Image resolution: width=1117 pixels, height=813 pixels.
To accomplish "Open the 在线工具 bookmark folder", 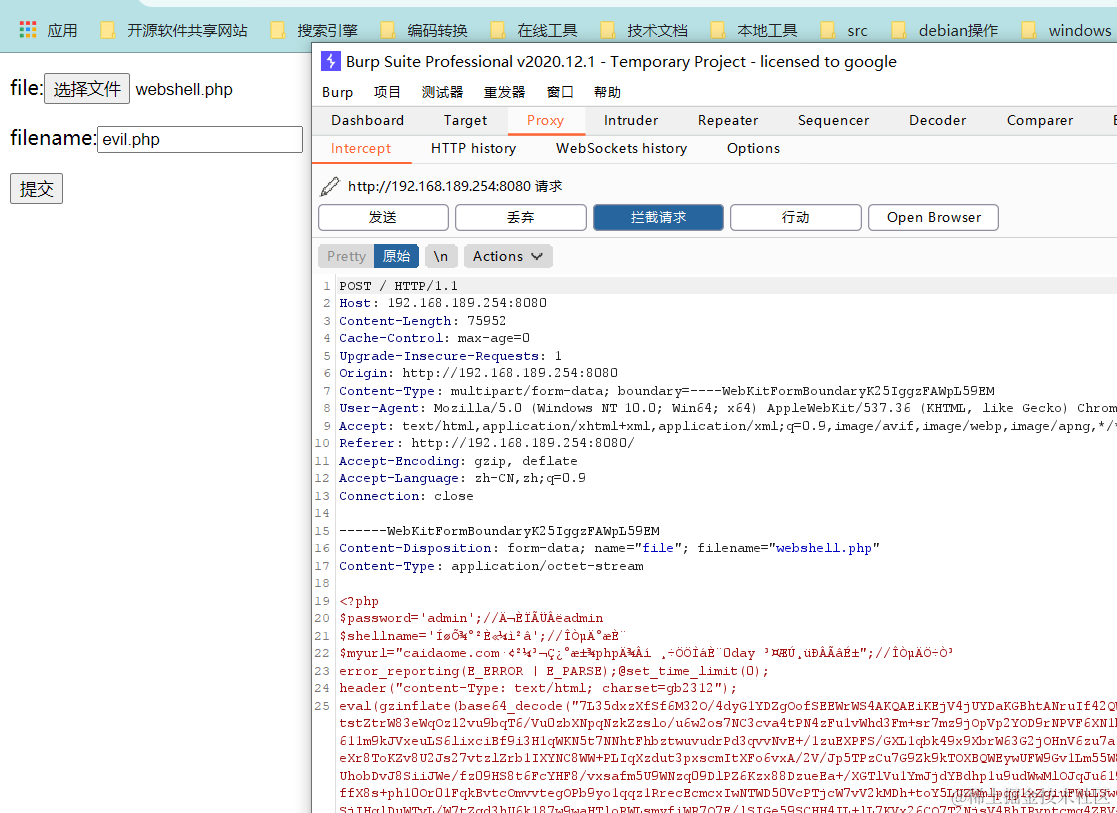I will tap(534, 30).
